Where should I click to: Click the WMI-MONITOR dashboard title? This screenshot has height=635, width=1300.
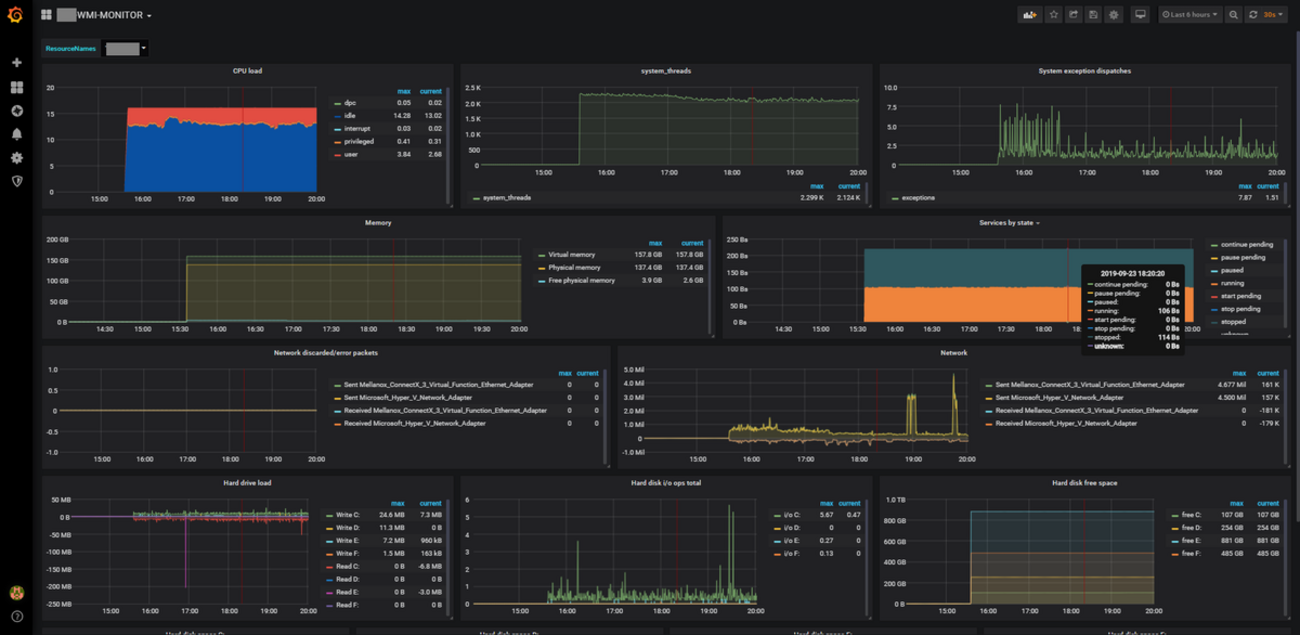click(110, 15)
